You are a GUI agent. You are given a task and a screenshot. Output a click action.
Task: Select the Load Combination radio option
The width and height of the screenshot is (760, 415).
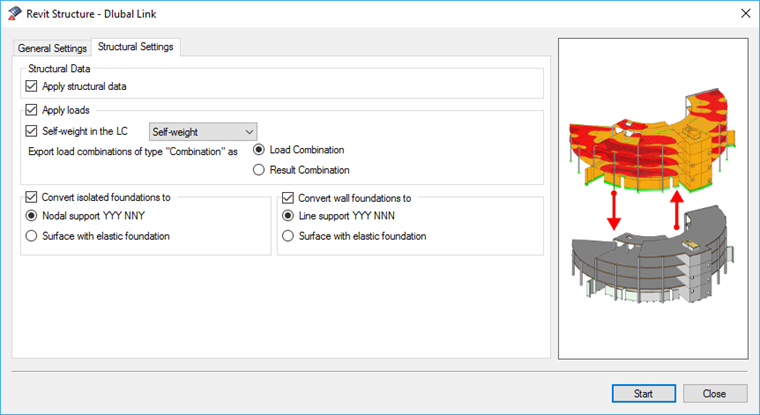tap(259, 150)
